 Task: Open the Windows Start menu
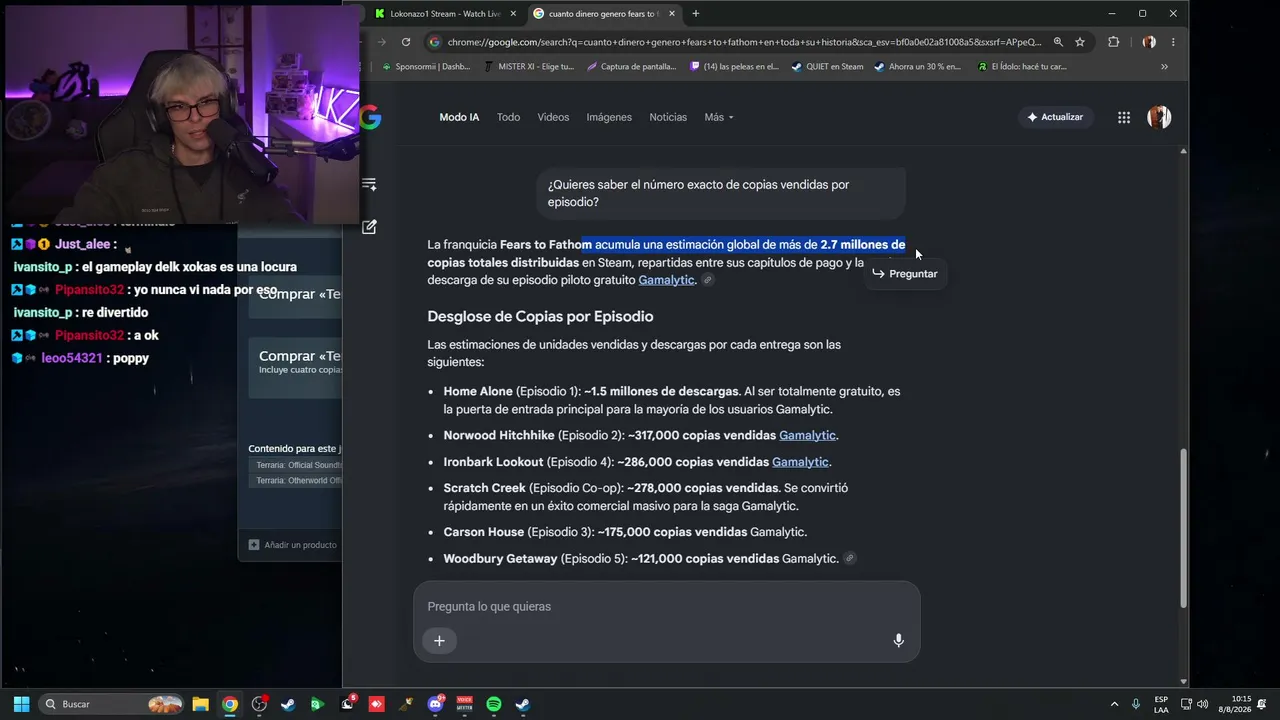21,704
